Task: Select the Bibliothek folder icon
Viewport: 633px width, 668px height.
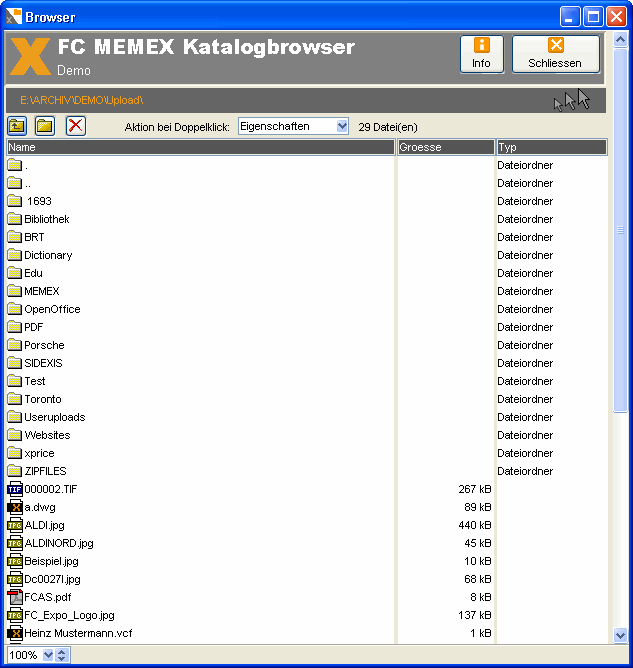Action: (x=14, y=219)
